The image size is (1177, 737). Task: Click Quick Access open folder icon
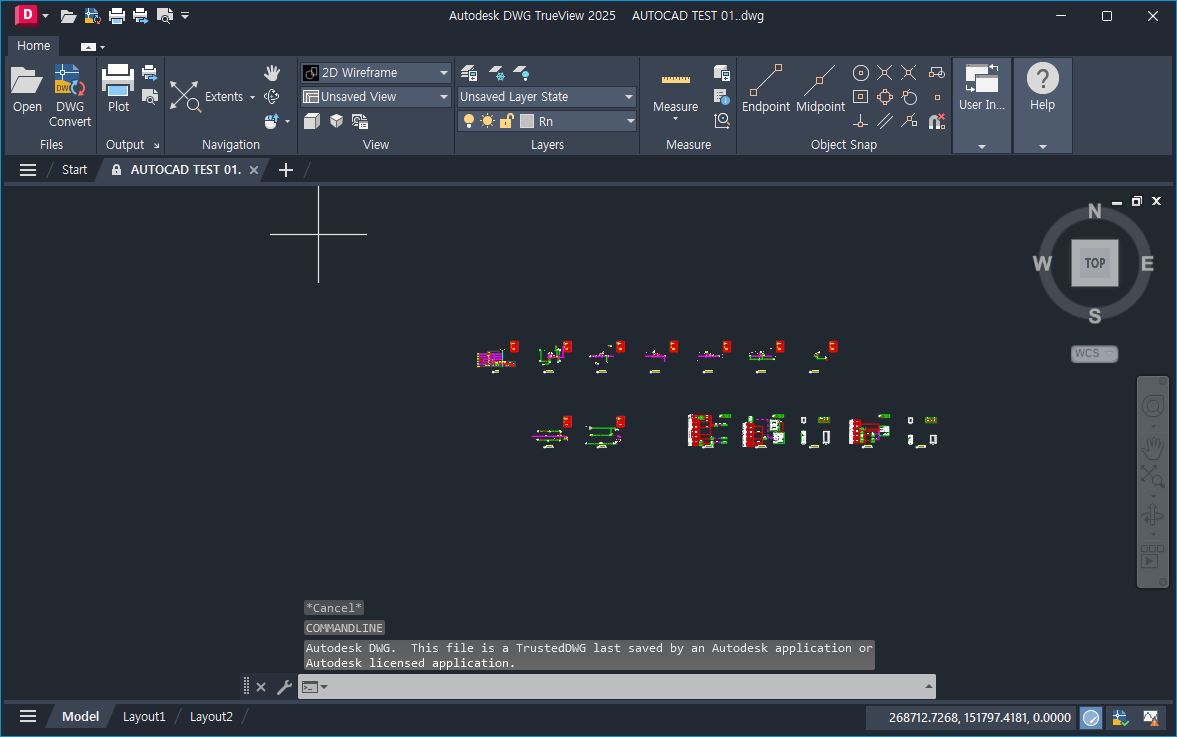[68, 16]
